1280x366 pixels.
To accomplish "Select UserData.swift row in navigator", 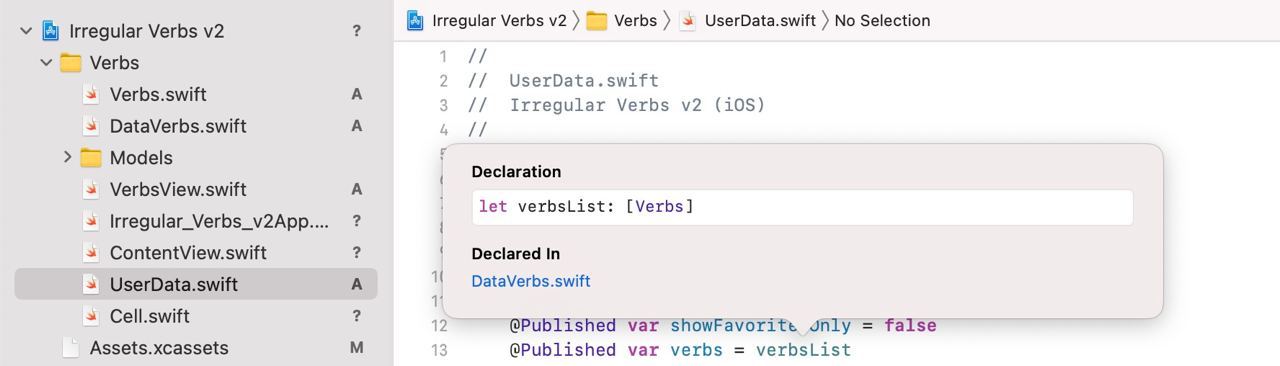I will click(x=196, y=284).
